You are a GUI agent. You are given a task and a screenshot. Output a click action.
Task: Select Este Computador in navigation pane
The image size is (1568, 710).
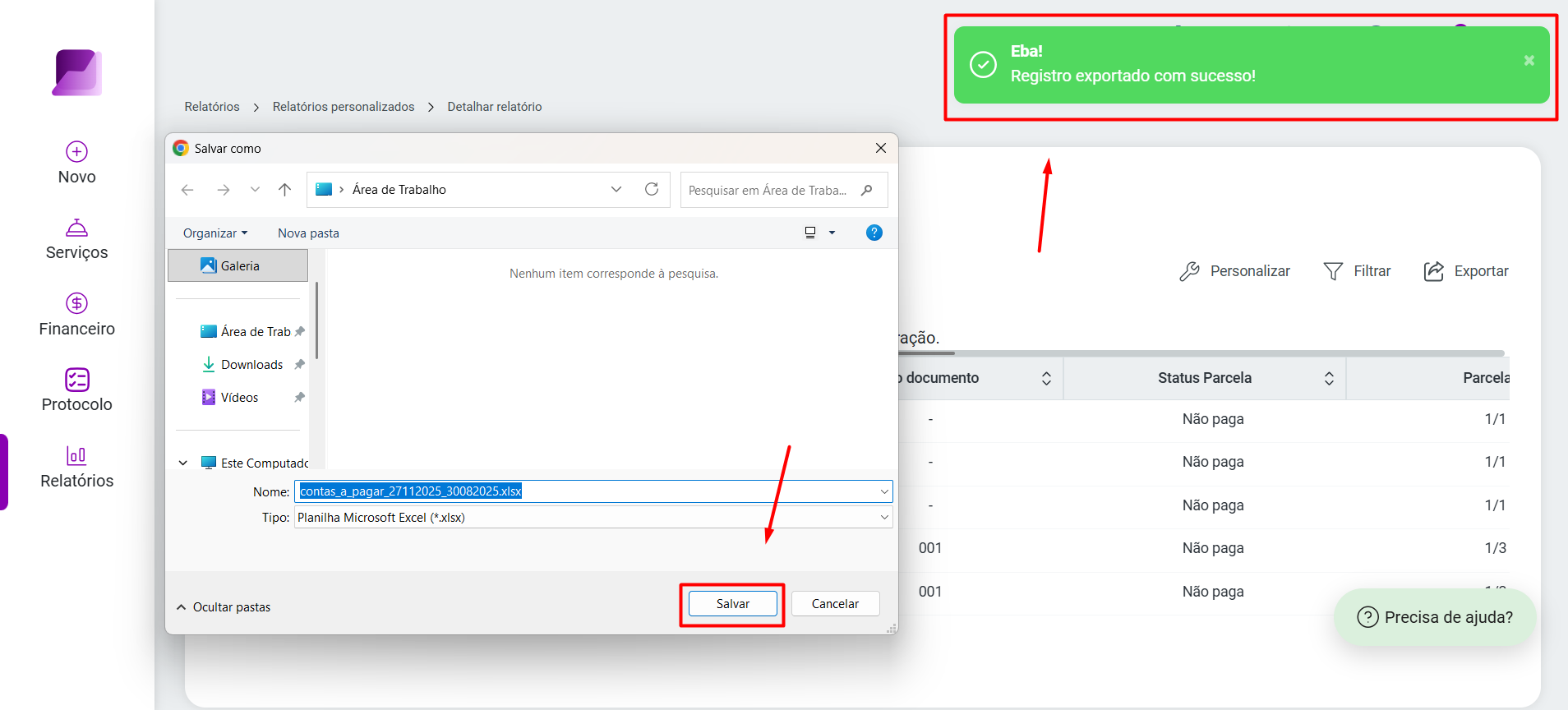(x=255, y=463)
